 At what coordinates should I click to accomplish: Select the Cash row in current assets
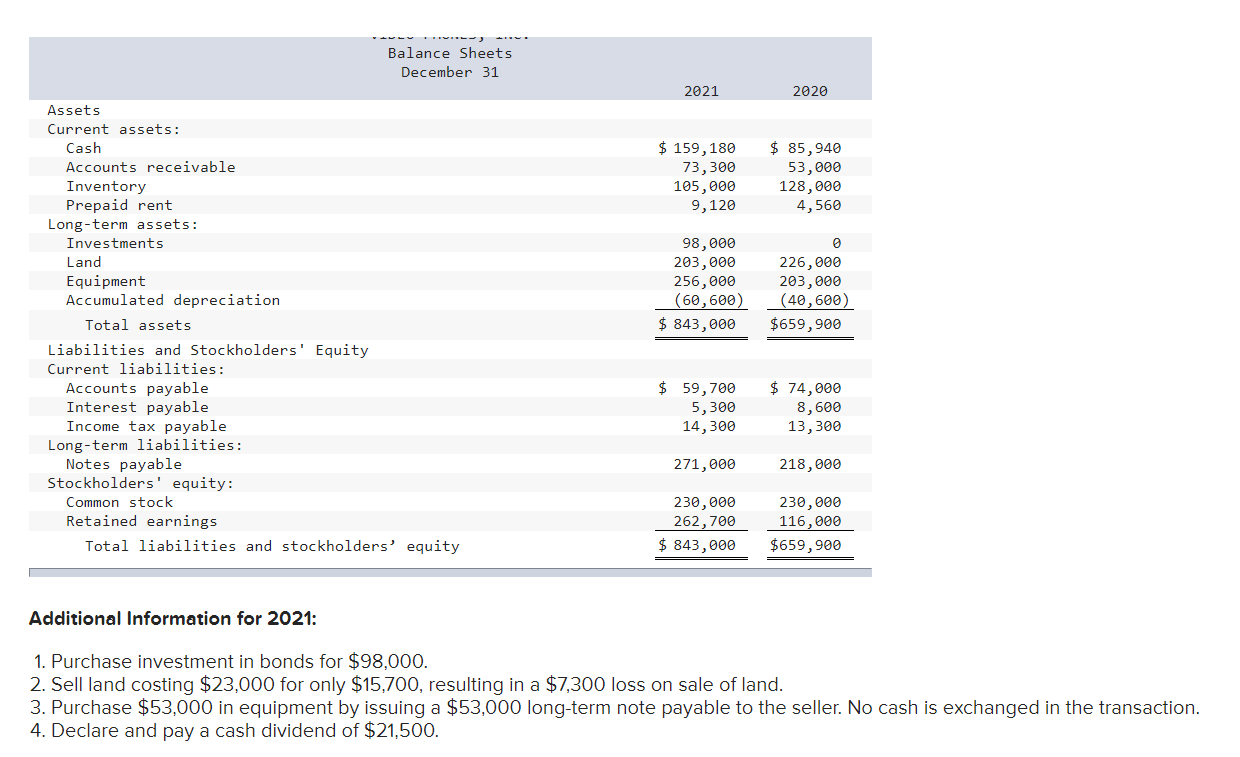coord(83,147)
